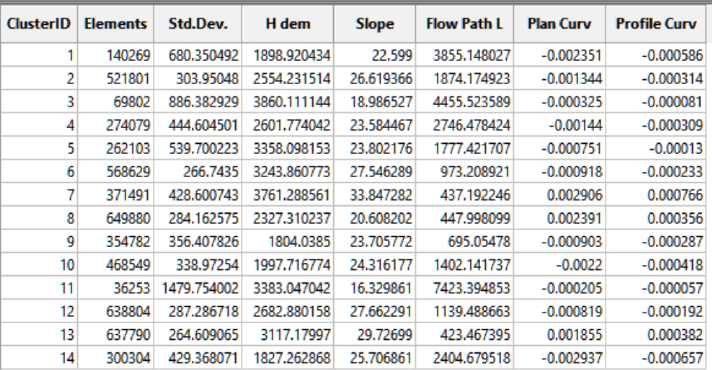Click Elements cell 36253

(x=116, y=288)
